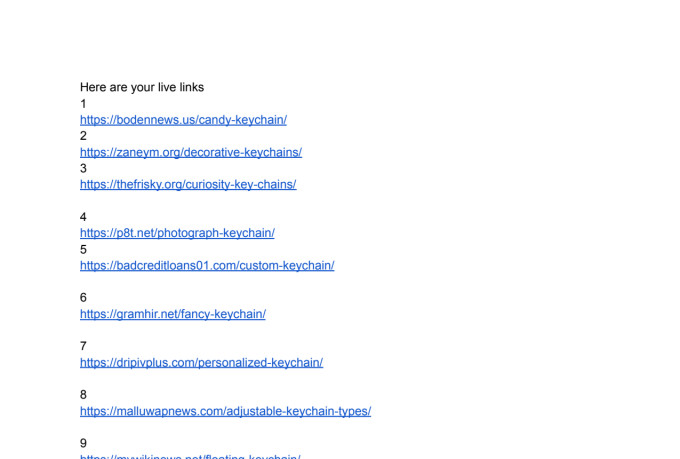Click the number 2 above zaneym link
Viewport: 680px width, 459px height.
coord(83,136)
